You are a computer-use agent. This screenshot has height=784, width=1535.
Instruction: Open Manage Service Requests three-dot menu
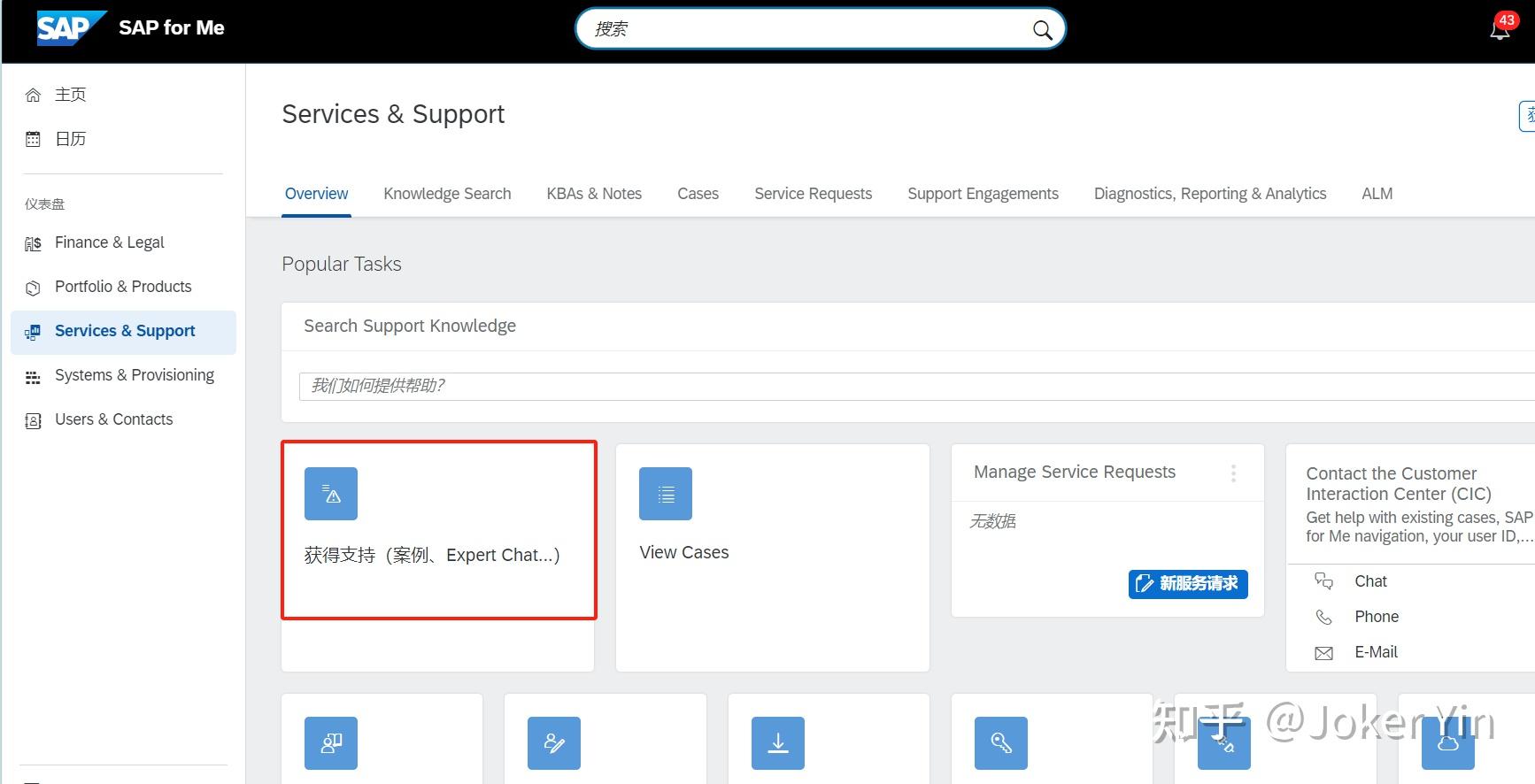(1233, 473)
